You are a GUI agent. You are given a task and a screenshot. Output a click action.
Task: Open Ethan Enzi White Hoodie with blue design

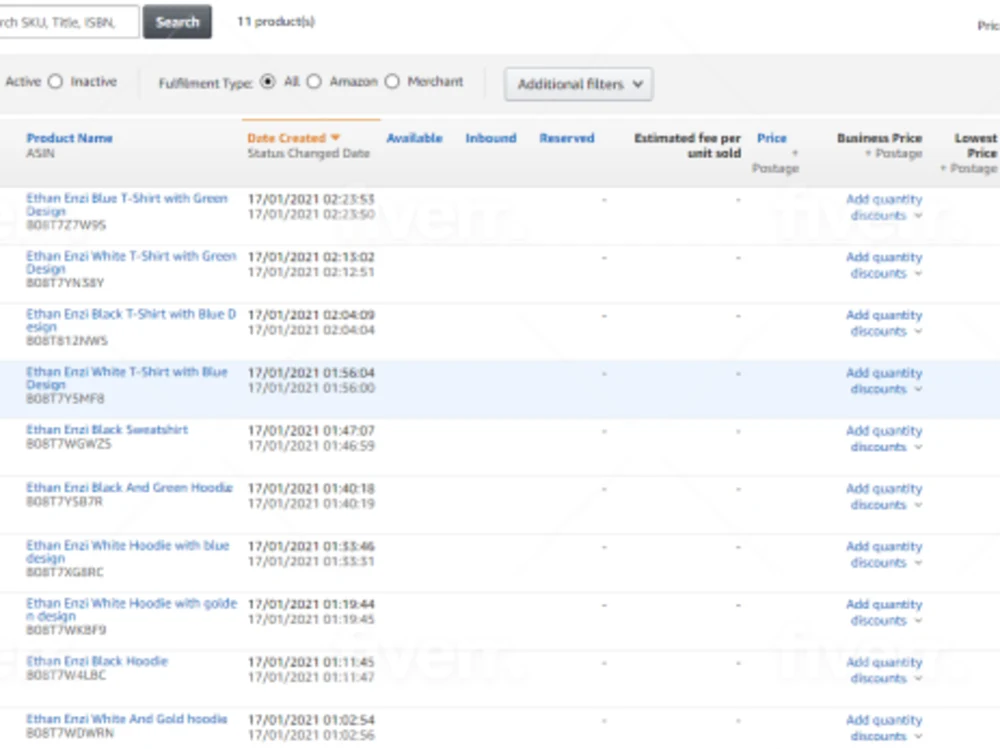[x=128, y=551]
